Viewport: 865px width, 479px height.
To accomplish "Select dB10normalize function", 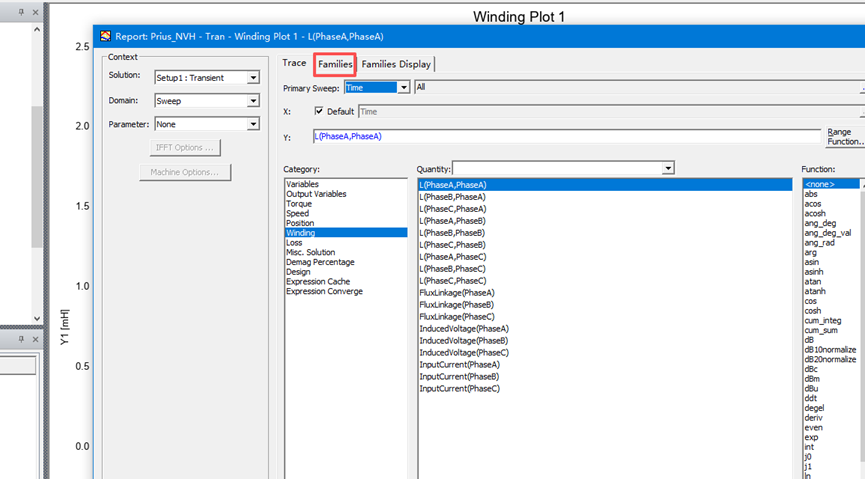I will point(831,350).
